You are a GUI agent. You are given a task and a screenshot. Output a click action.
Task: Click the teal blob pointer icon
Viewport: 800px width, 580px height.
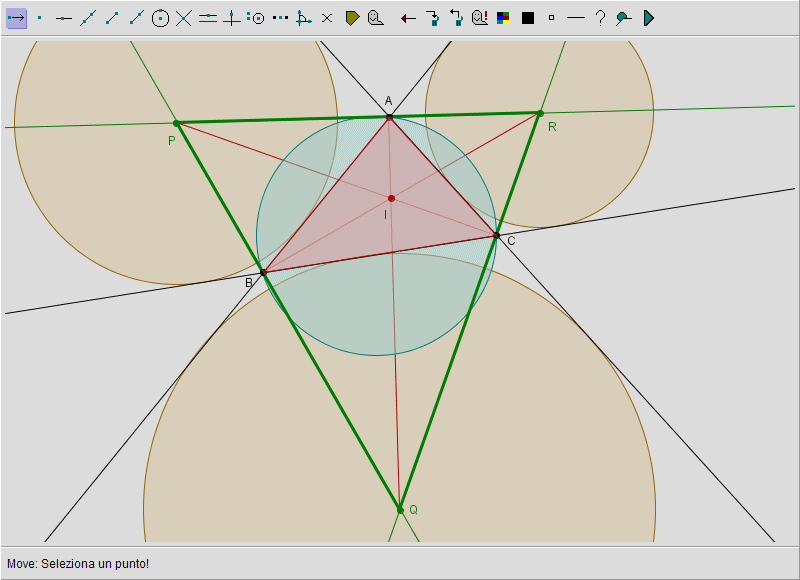623,18
